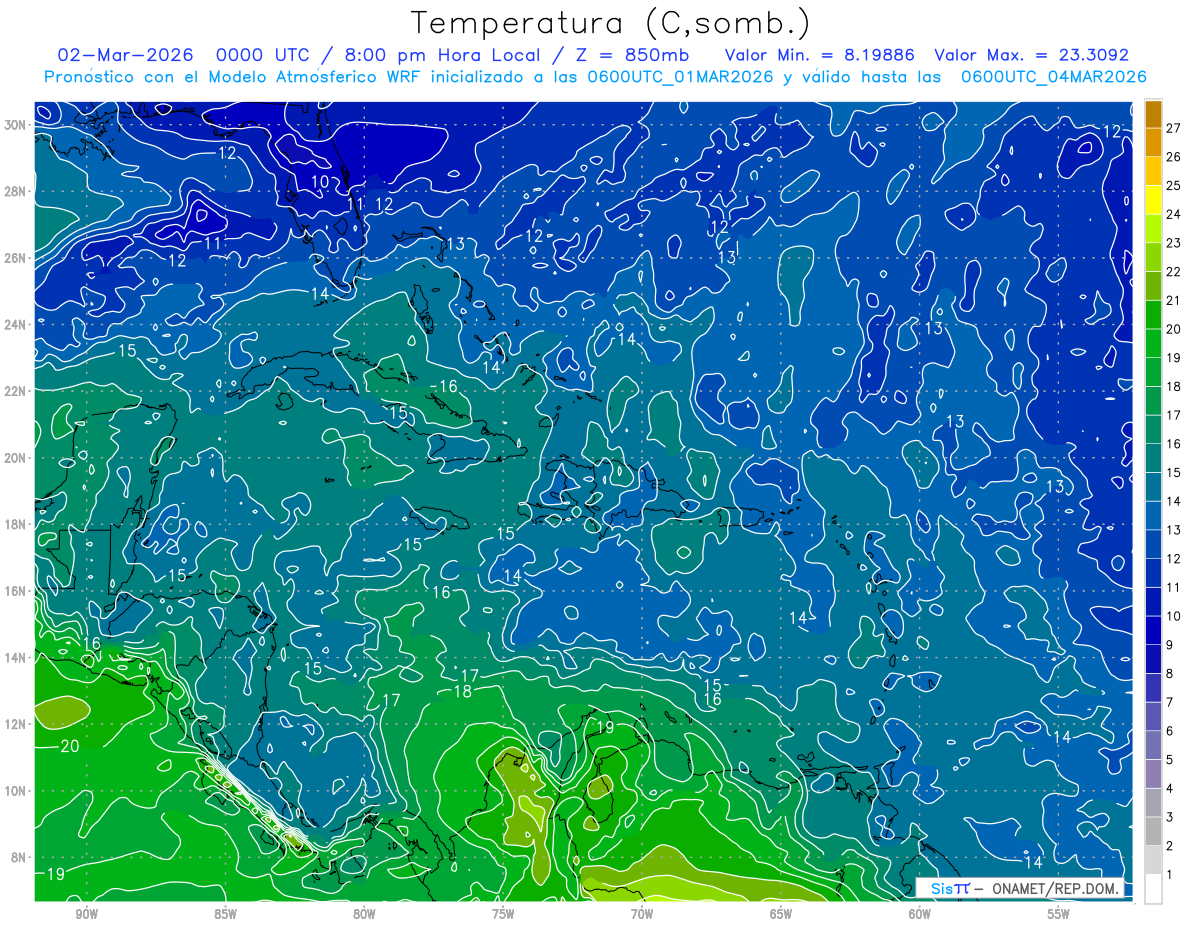Image resolution: width=1200 pixels, height=927 pixels.
Task: Click the colorbar label 21
Action: [x=1173, y=301]
